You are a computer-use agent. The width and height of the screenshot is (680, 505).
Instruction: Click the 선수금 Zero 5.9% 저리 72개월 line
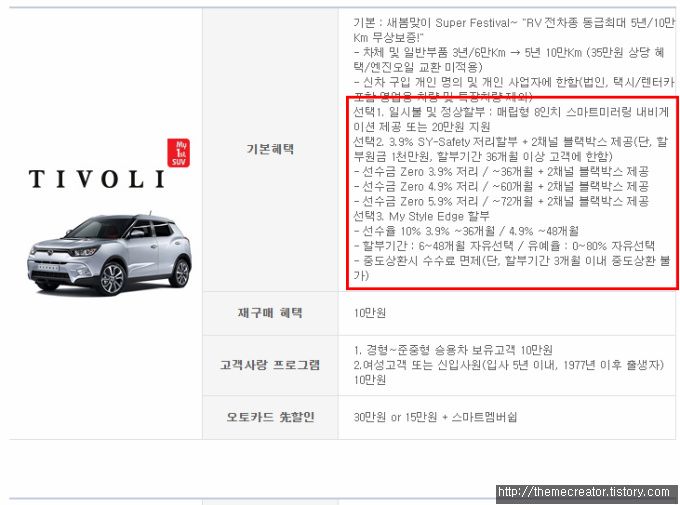501,201
